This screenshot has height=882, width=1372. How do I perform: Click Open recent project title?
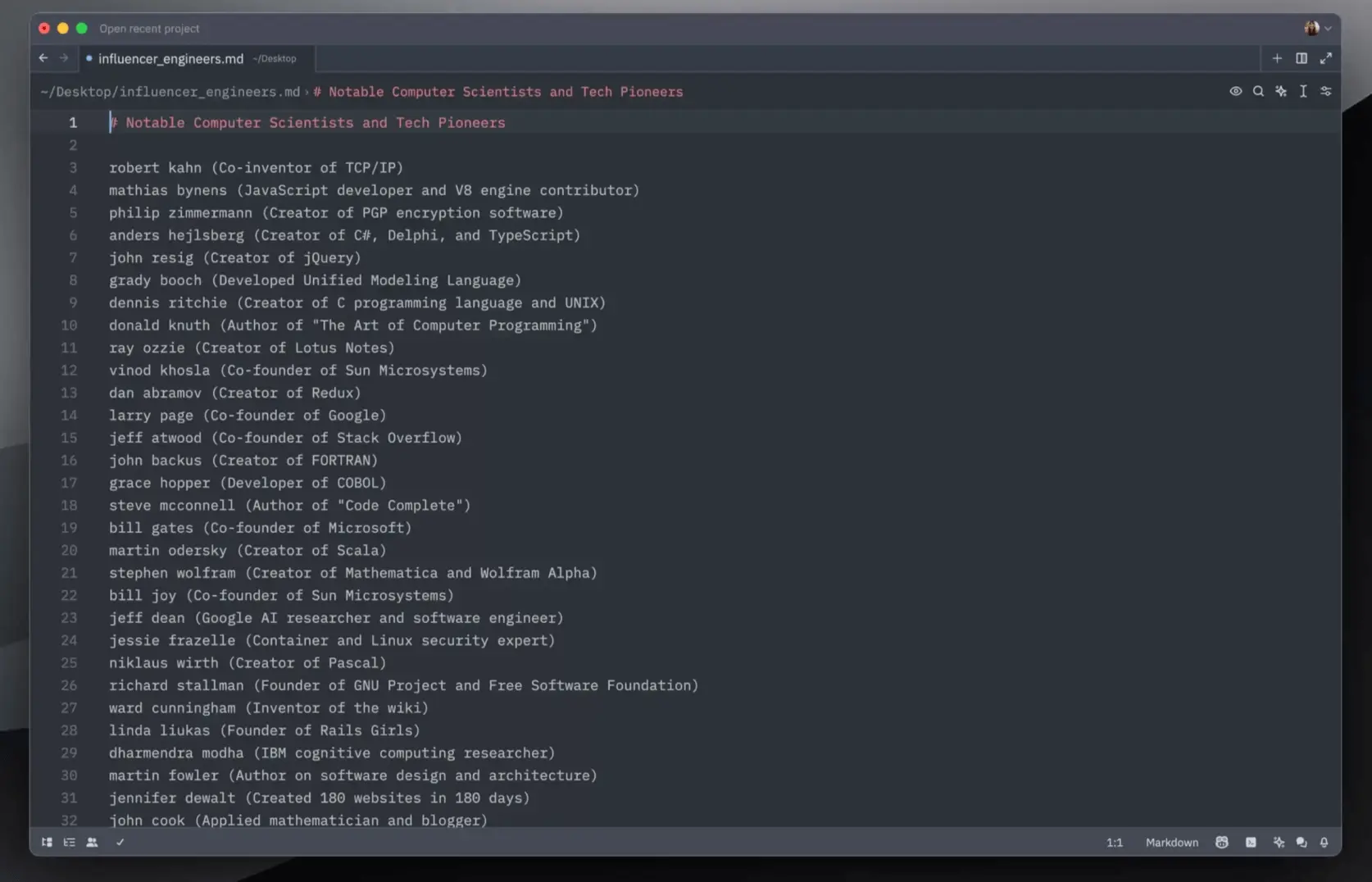pos(149,29)
